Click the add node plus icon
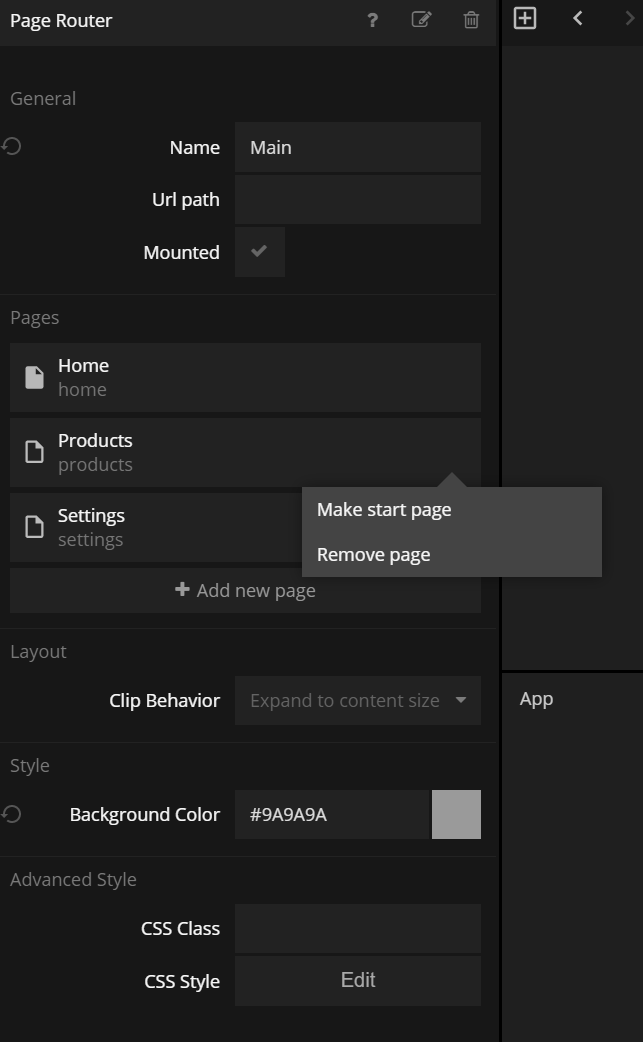The width and height of the screenshot is (643, 1042). 525,18
